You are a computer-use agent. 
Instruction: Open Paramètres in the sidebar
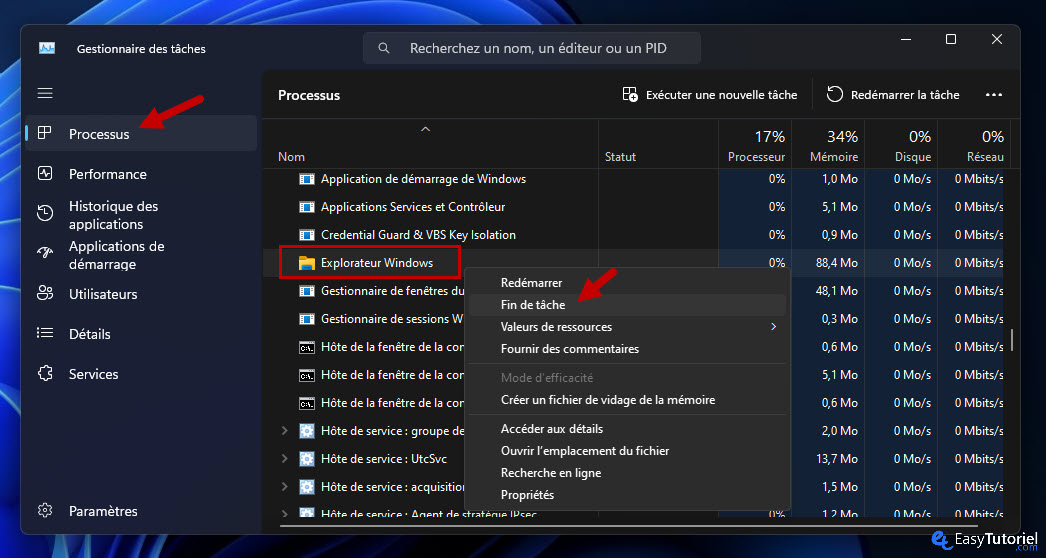pos(141,511)
